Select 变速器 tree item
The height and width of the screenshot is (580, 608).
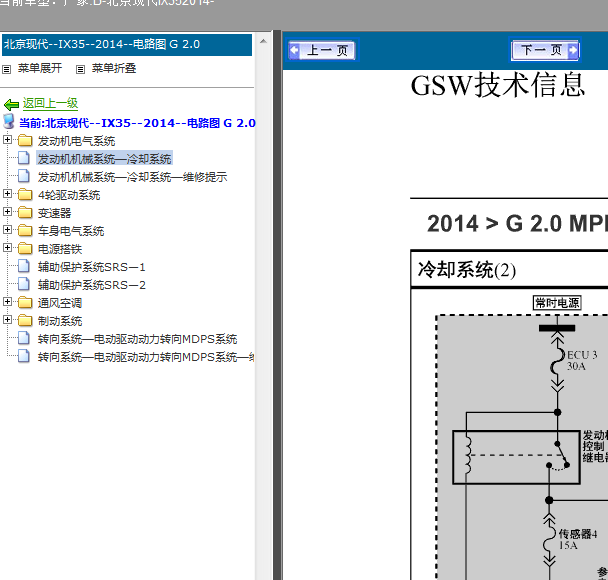click(x=54, y=213)
